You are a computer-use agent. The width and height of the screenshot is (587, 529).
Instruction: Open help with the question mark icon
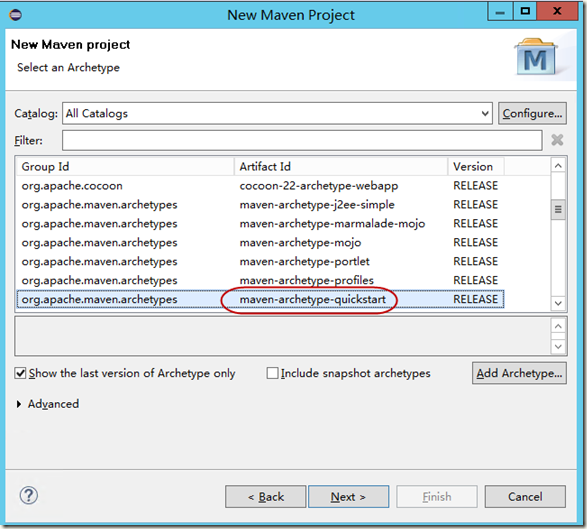click(x=29, y=496)
